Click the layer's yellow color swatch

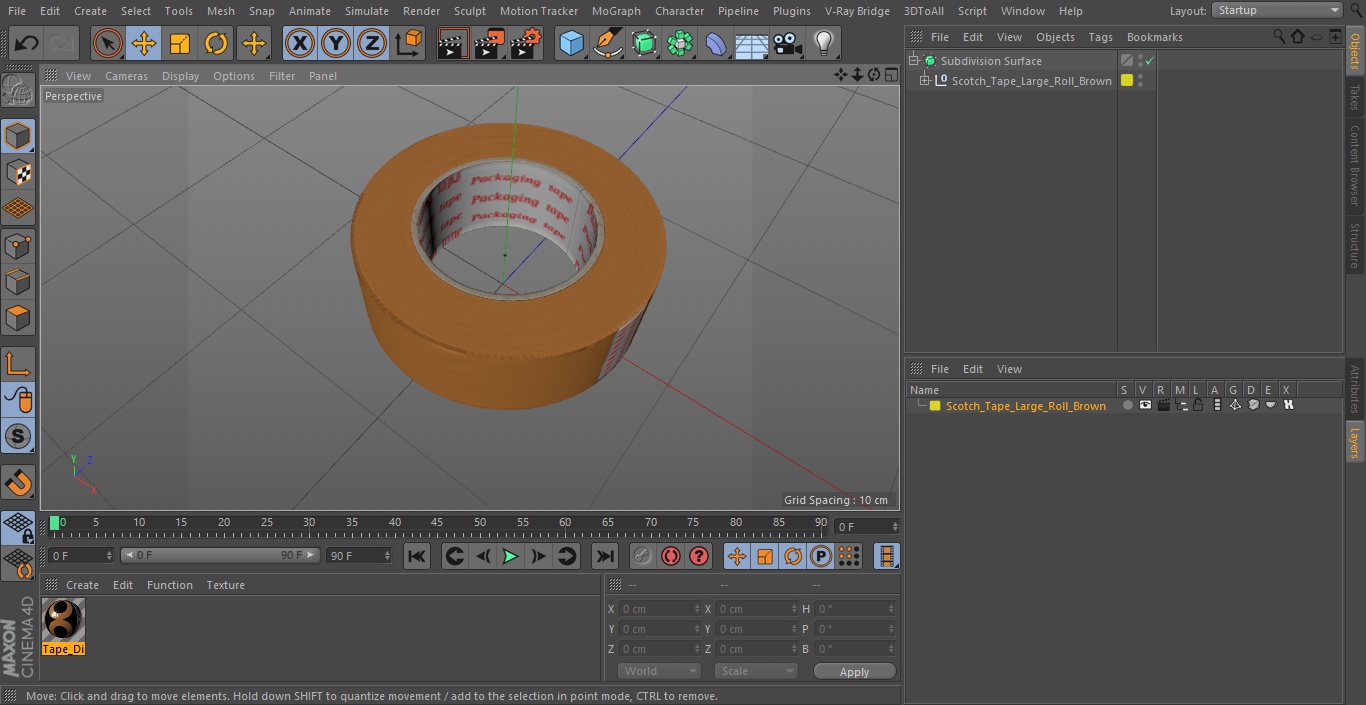click(935, 406)
